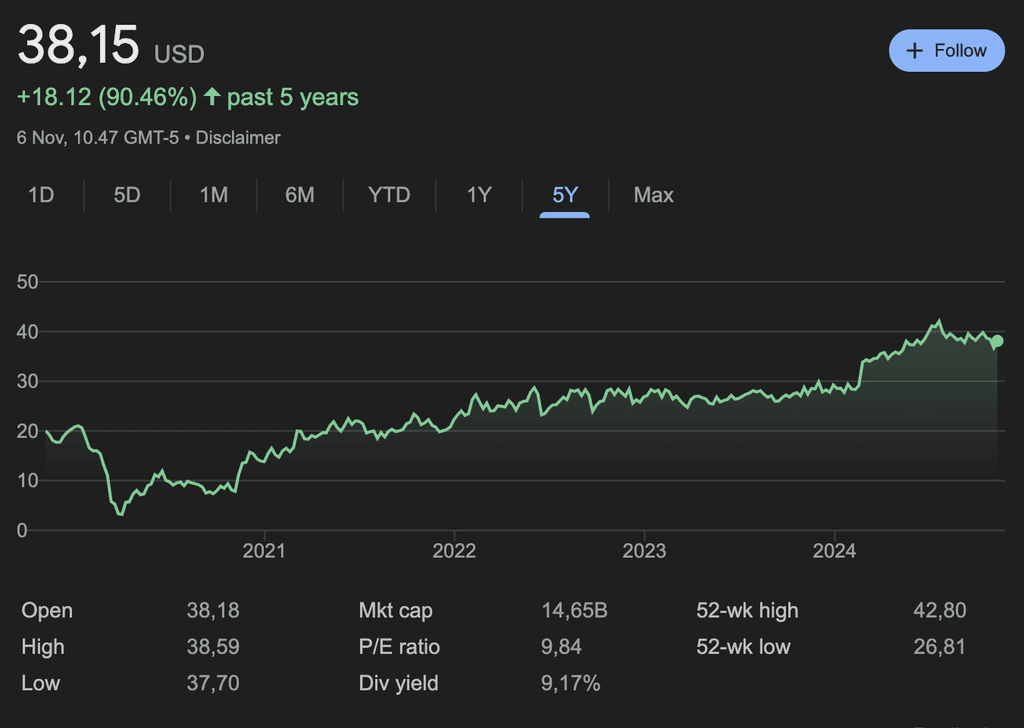
Task: Click the active 5Y tab
Action: coord(565,195)
